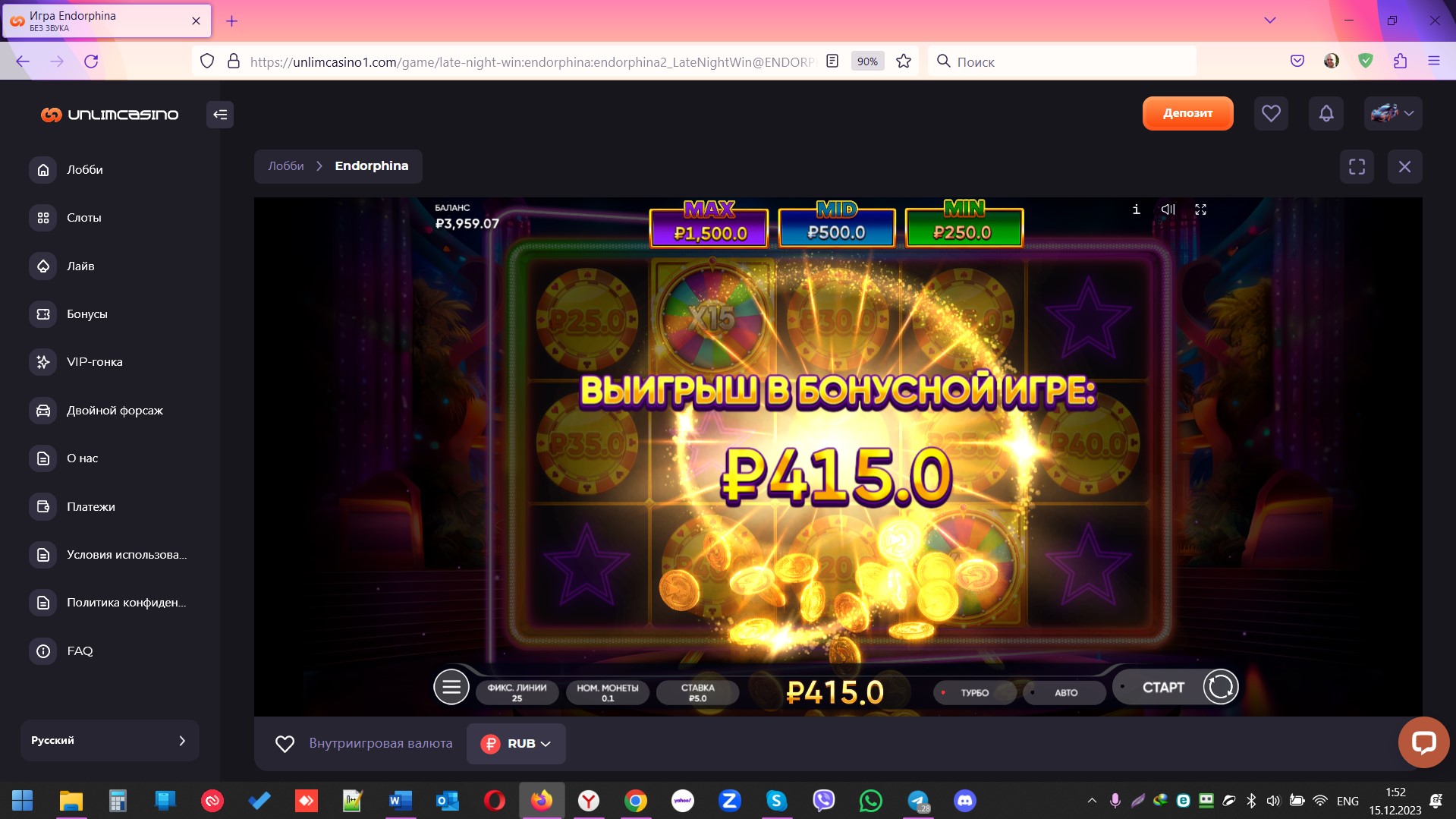Click the СТАРТ spin button
This screenshot has width=1456, height=819.
tap(1176, 688)
